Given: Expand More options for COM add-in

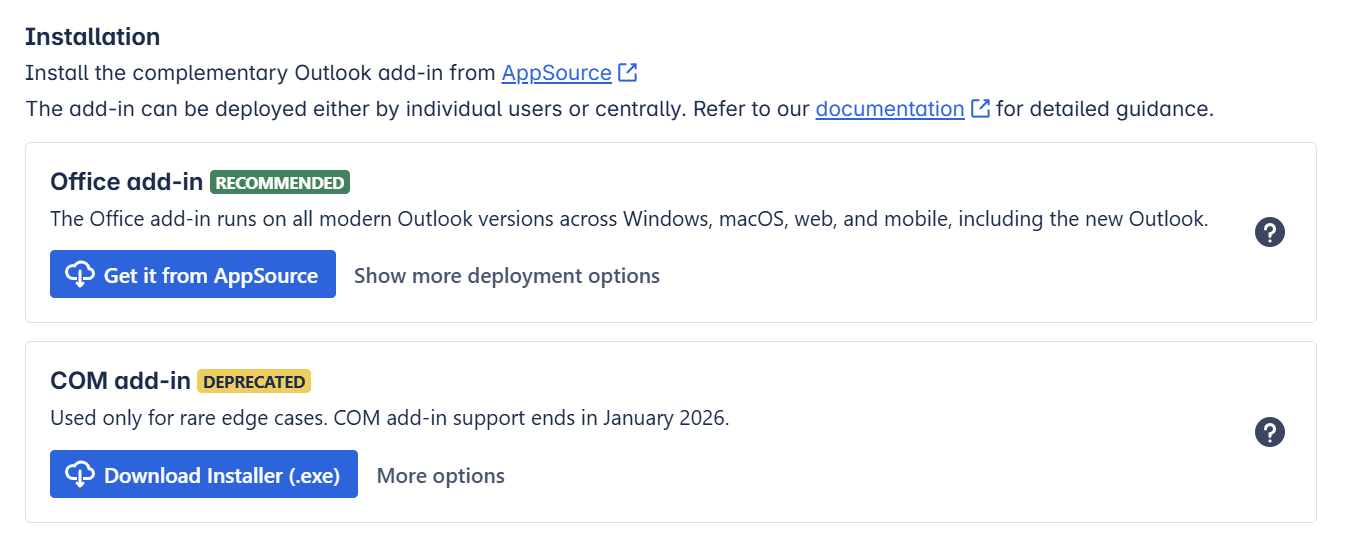Looking at the screenshot, I should (440, 476).
